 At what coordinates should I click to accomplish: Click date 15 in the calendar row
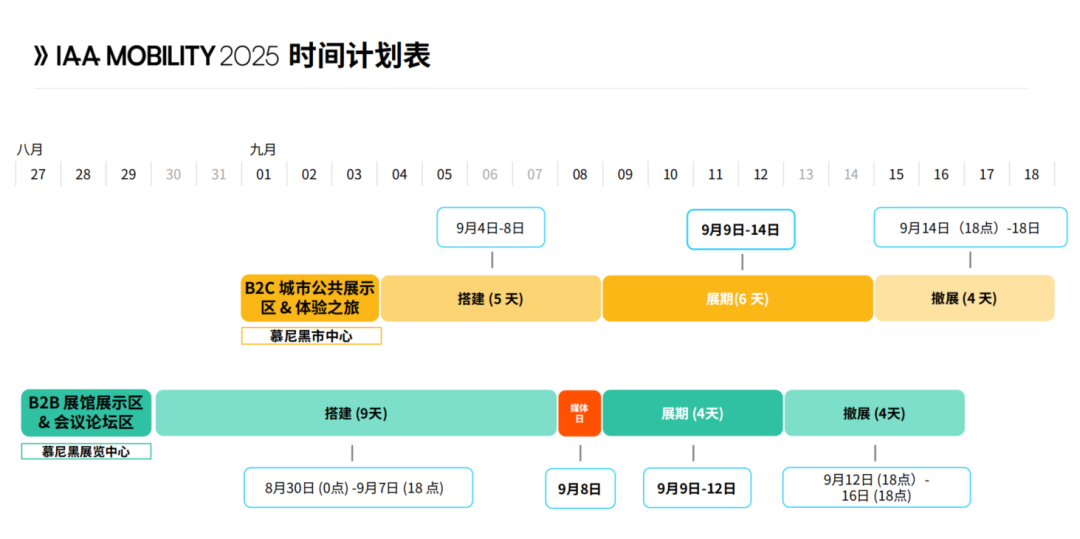tap(897, 175)
